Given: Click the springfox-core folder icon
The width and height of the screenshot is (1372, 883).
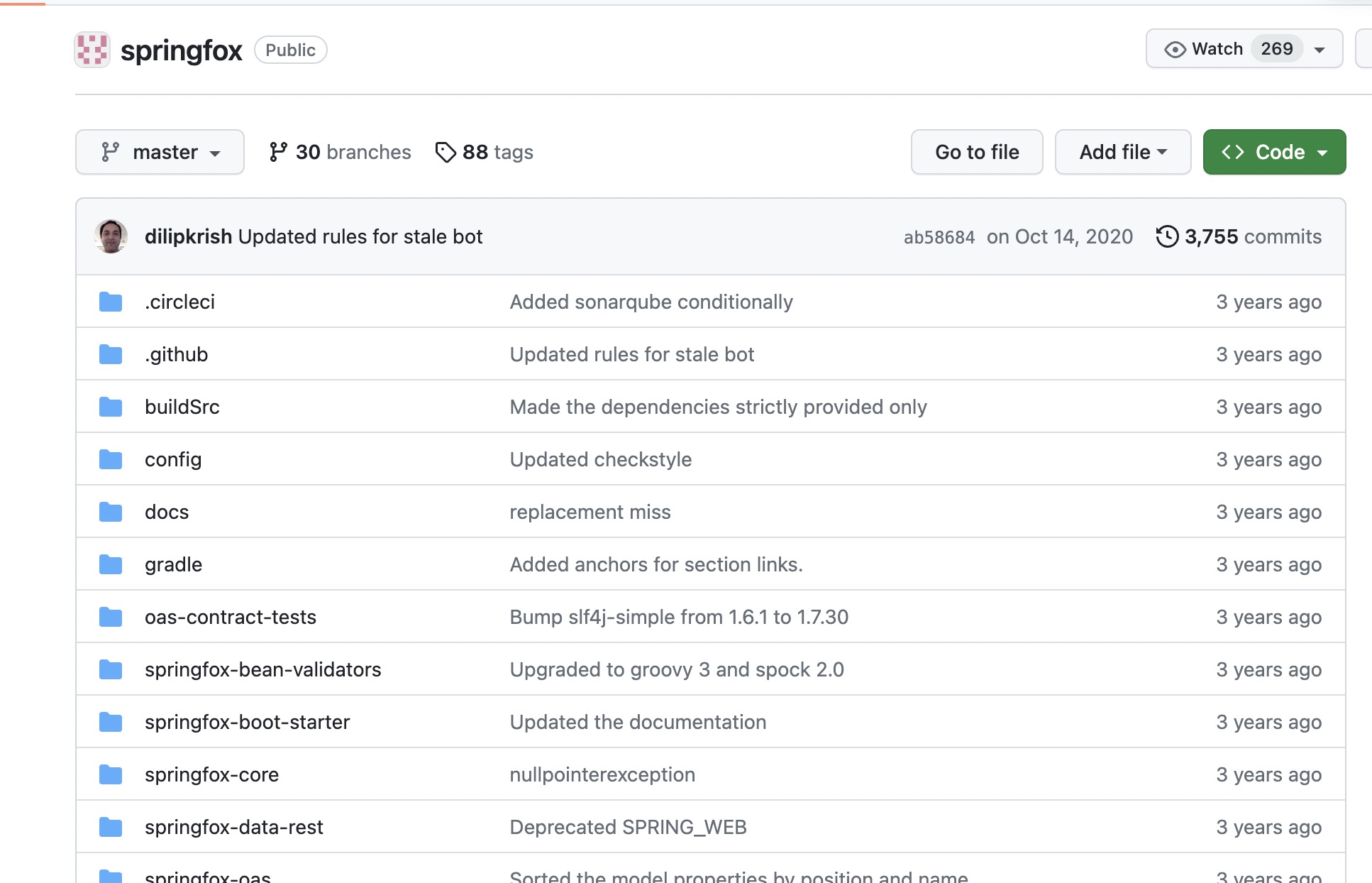Looking at the screenshot, I should click(x=111, y=774).
